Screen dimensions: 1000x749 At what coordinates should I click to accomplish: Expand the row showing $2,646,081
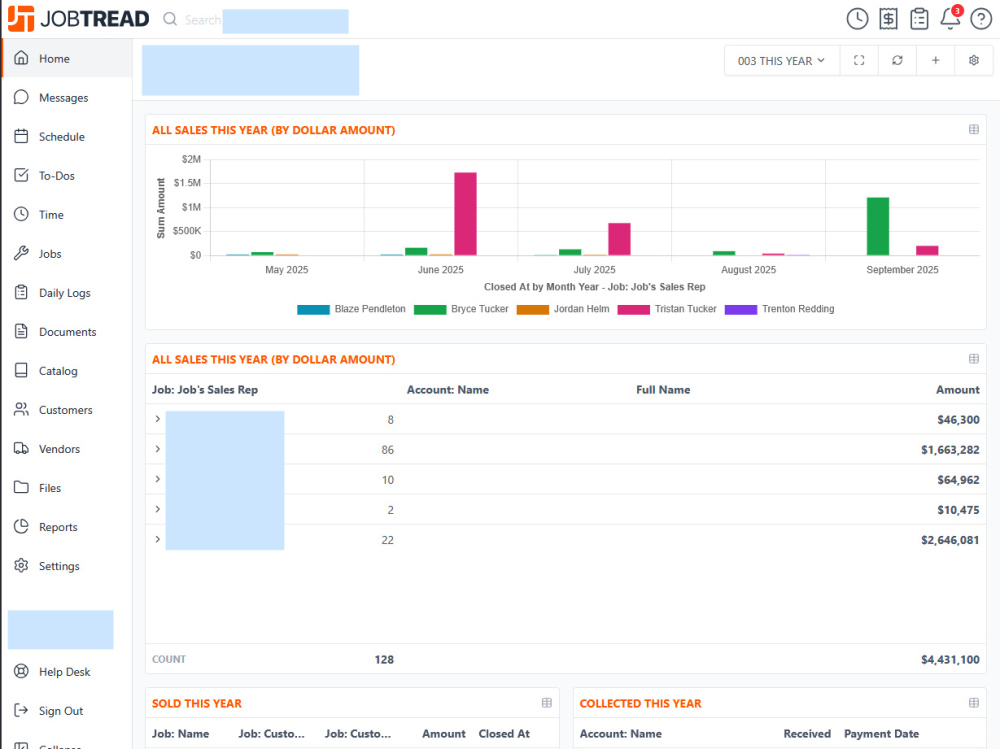coord(158,539)
